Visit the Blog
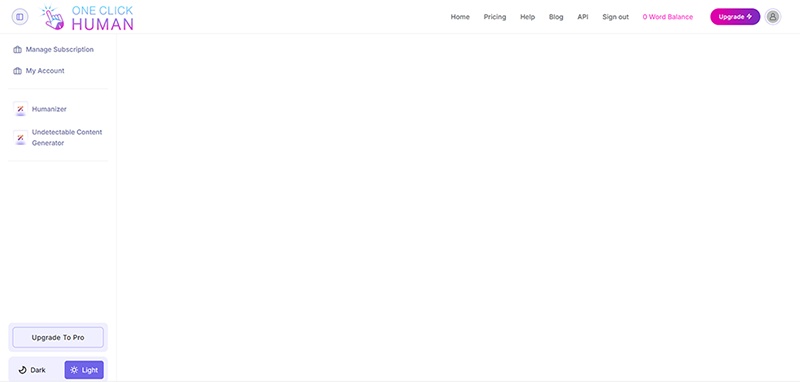 tap(556, 17)
